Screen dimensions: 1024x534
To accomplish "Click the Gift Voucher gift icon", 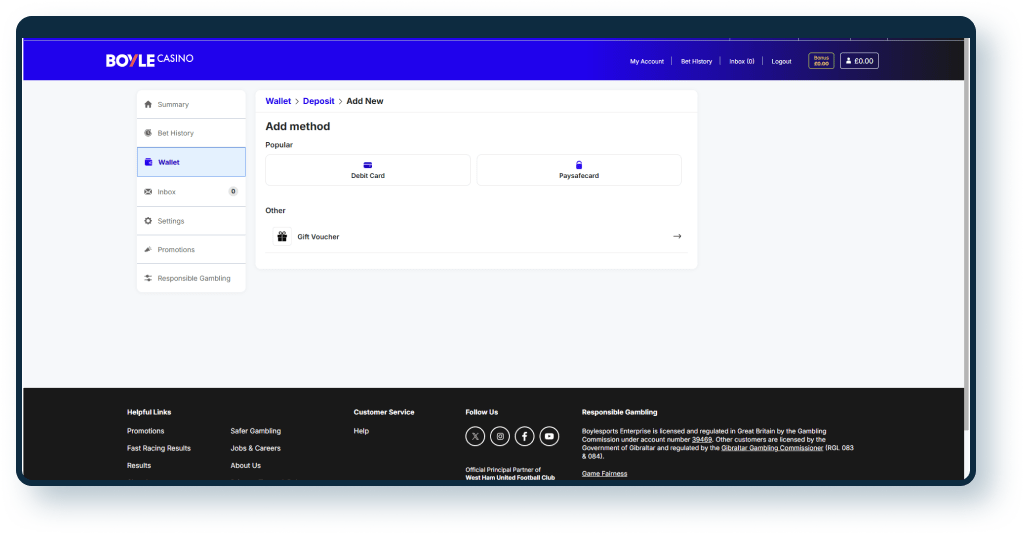I will 282,237.
